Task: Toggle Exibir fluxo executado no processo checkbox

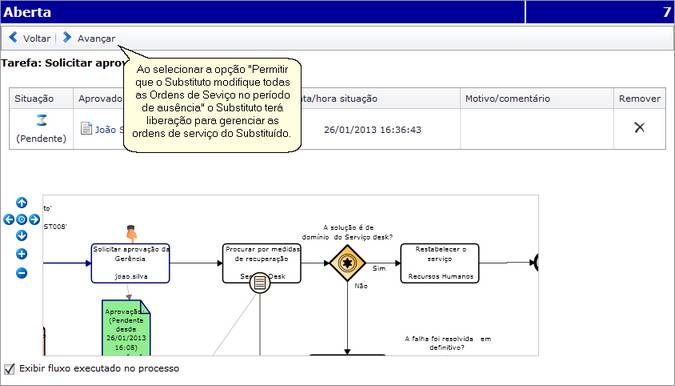Action: tap(9, 369)
